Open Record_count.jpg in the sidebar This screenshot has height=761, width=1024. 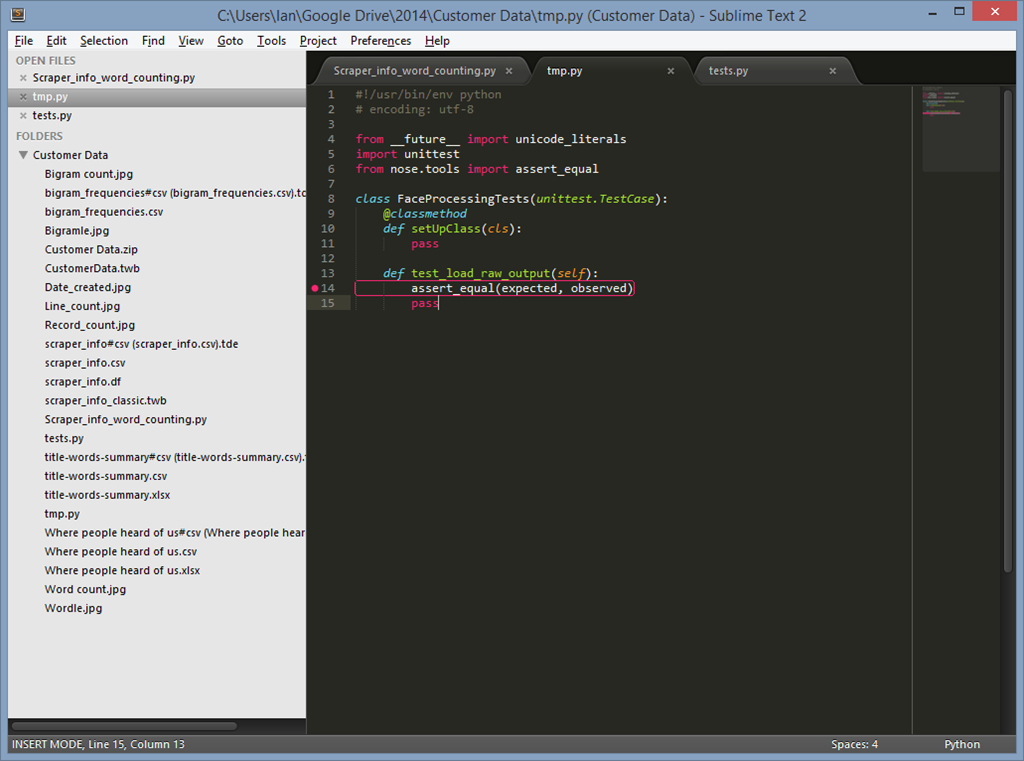[x=89, y=325]
